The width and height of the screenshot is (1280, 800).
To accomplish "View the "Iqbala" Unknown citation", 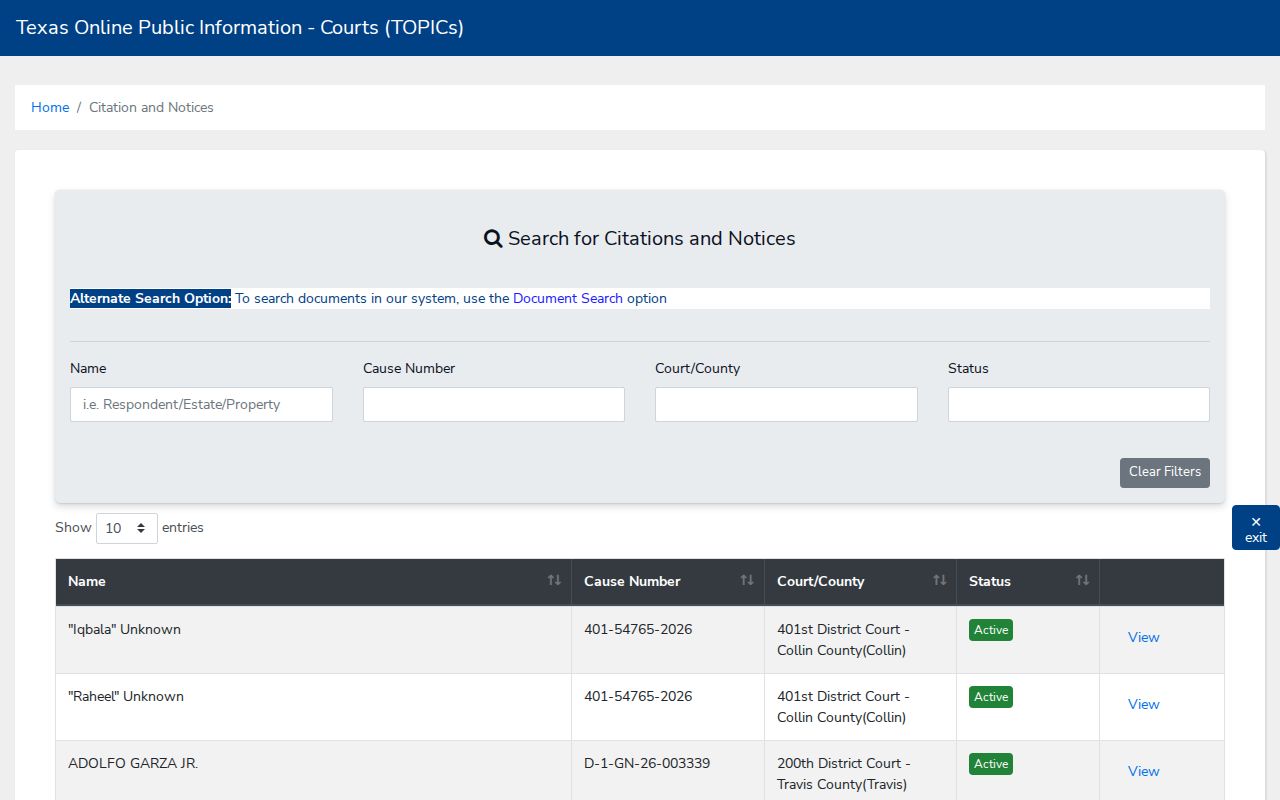I will [1144, 637].
